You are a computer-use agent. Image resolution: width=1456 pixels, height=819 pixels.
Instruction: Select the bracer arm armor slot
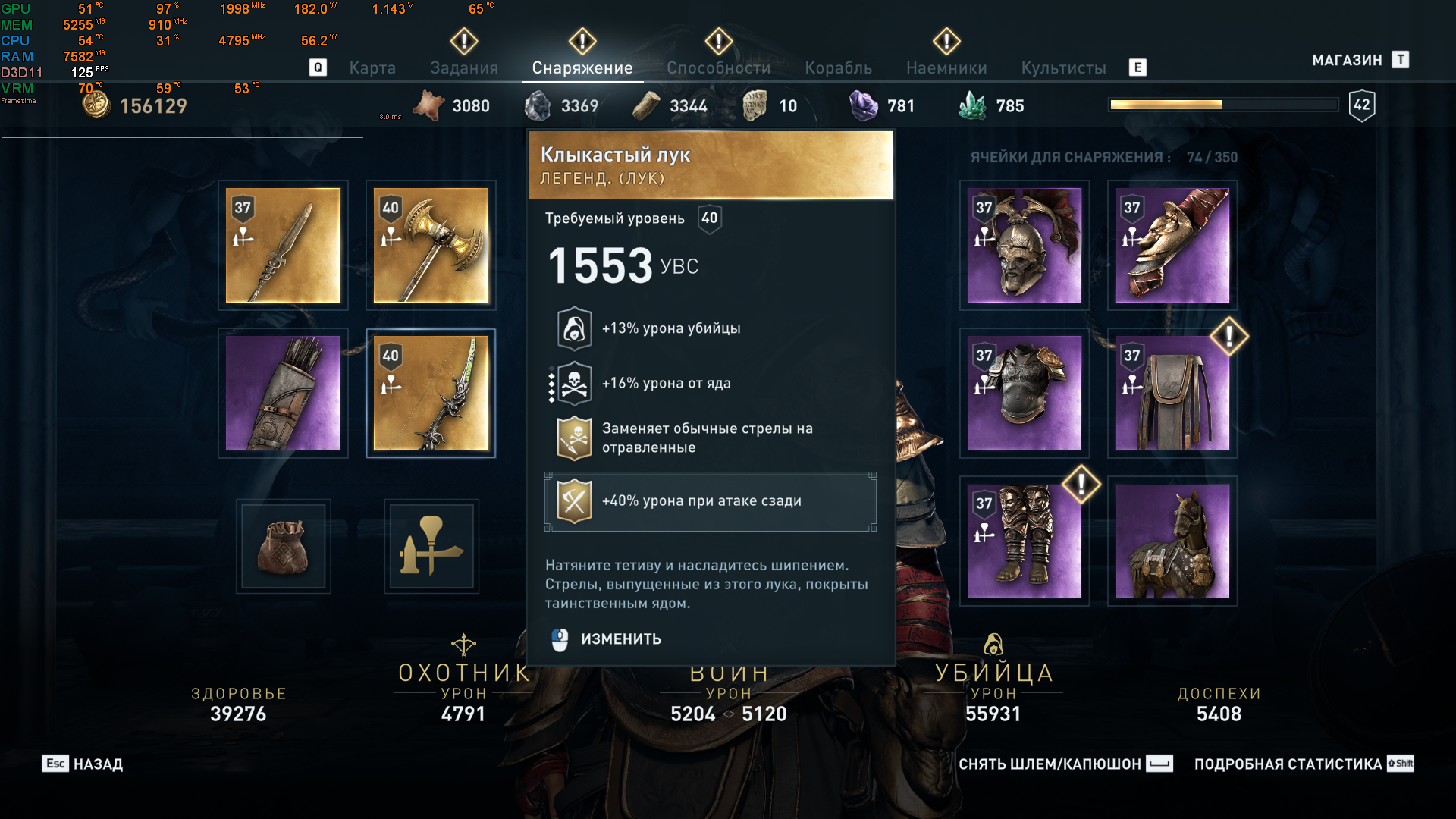[x=1172, y=245]
